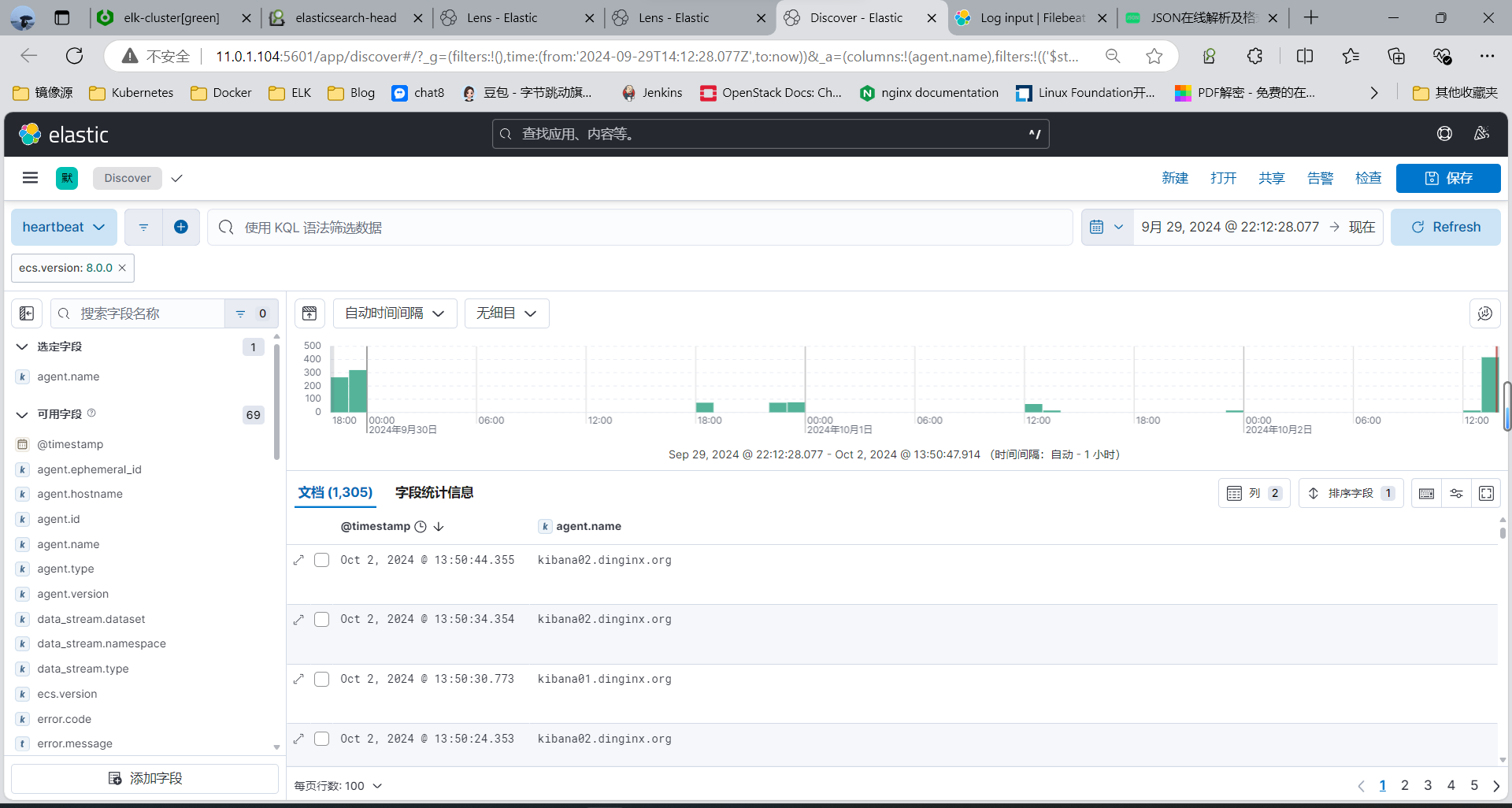This screenshot has height=808, width=1512.
Task: Select the checkbox for 13:50:24.353 row
Action: pyautogui.click(x=321, y=739)
